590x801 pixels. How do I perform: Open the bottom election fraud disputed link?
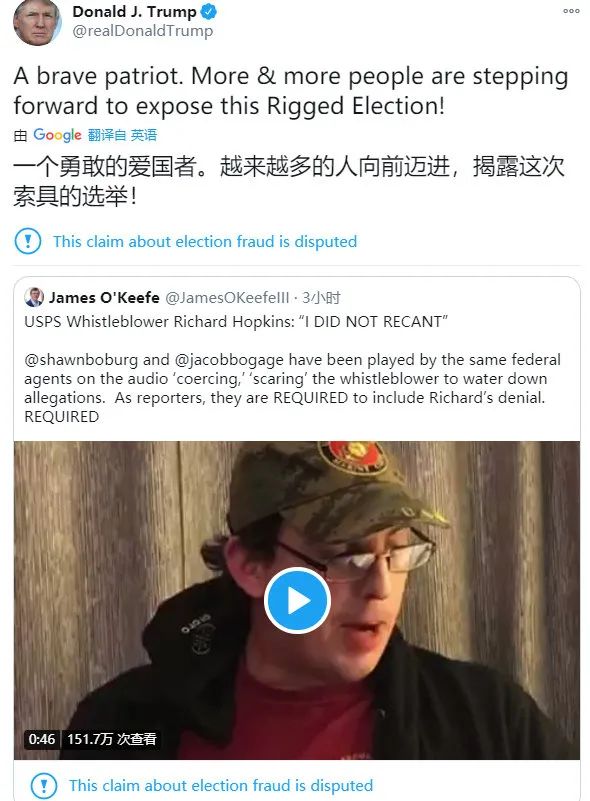(221, 785)
